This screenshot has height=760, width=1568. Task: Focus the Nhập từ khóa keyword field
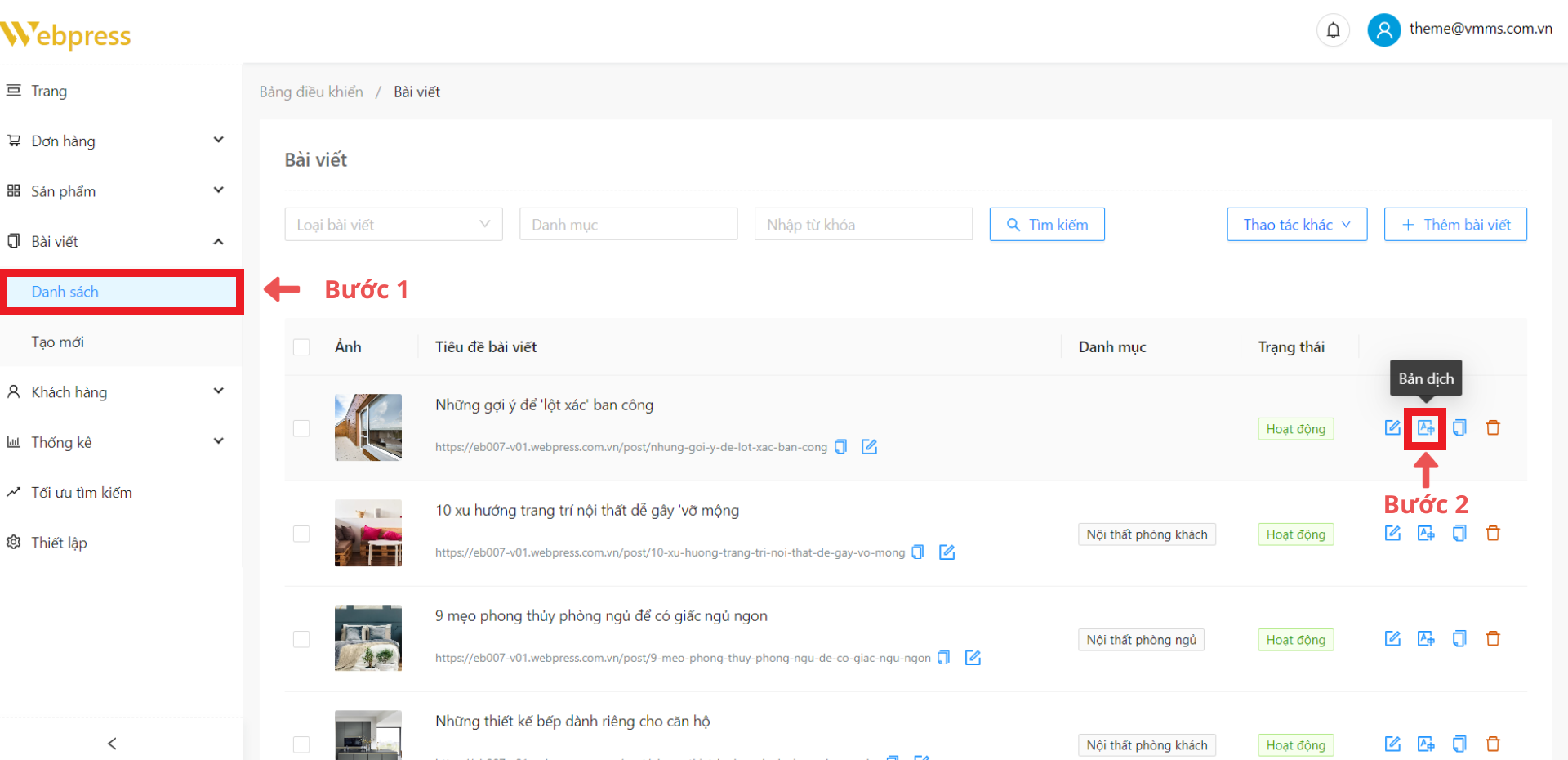pos(862,225)
